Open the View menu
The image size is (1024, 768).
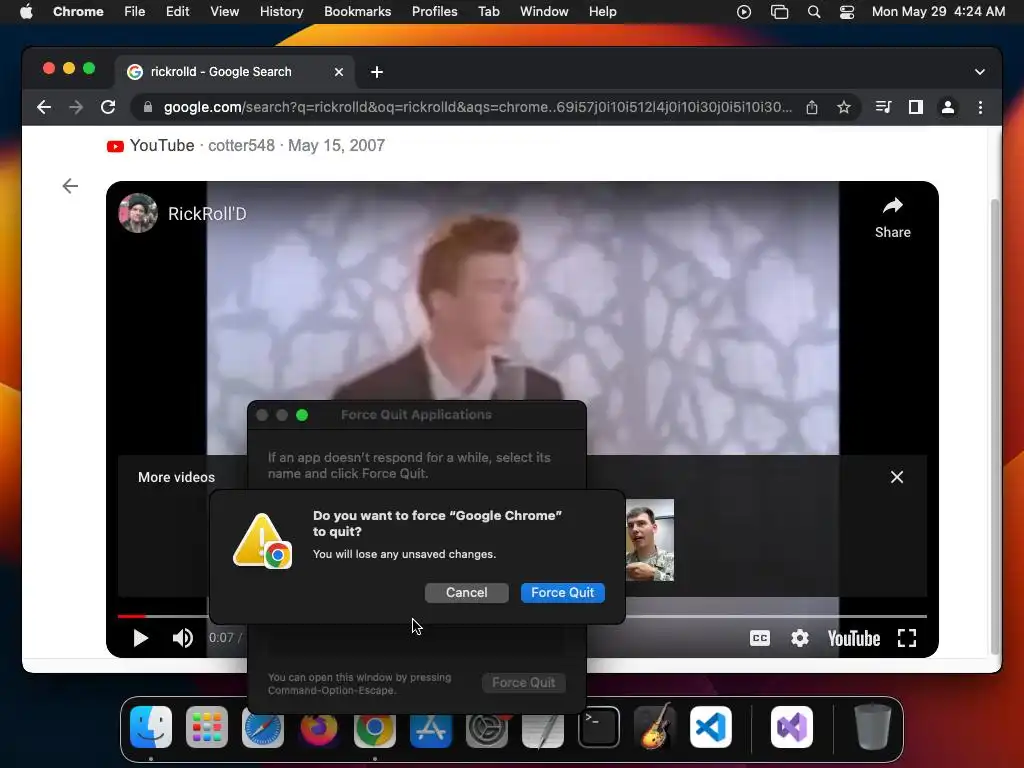224,12
